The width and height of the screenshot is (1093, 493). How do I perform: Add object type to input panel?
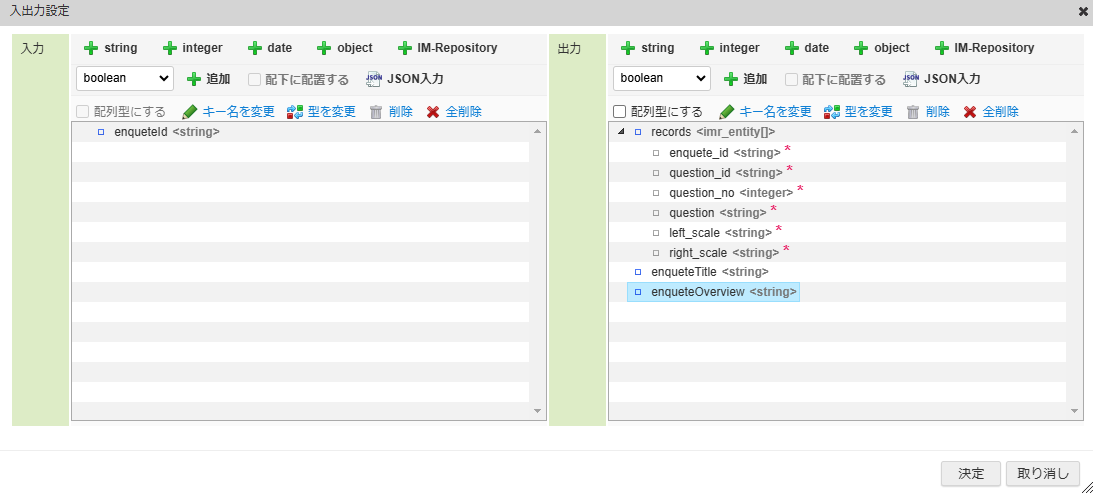pos(344,48)
